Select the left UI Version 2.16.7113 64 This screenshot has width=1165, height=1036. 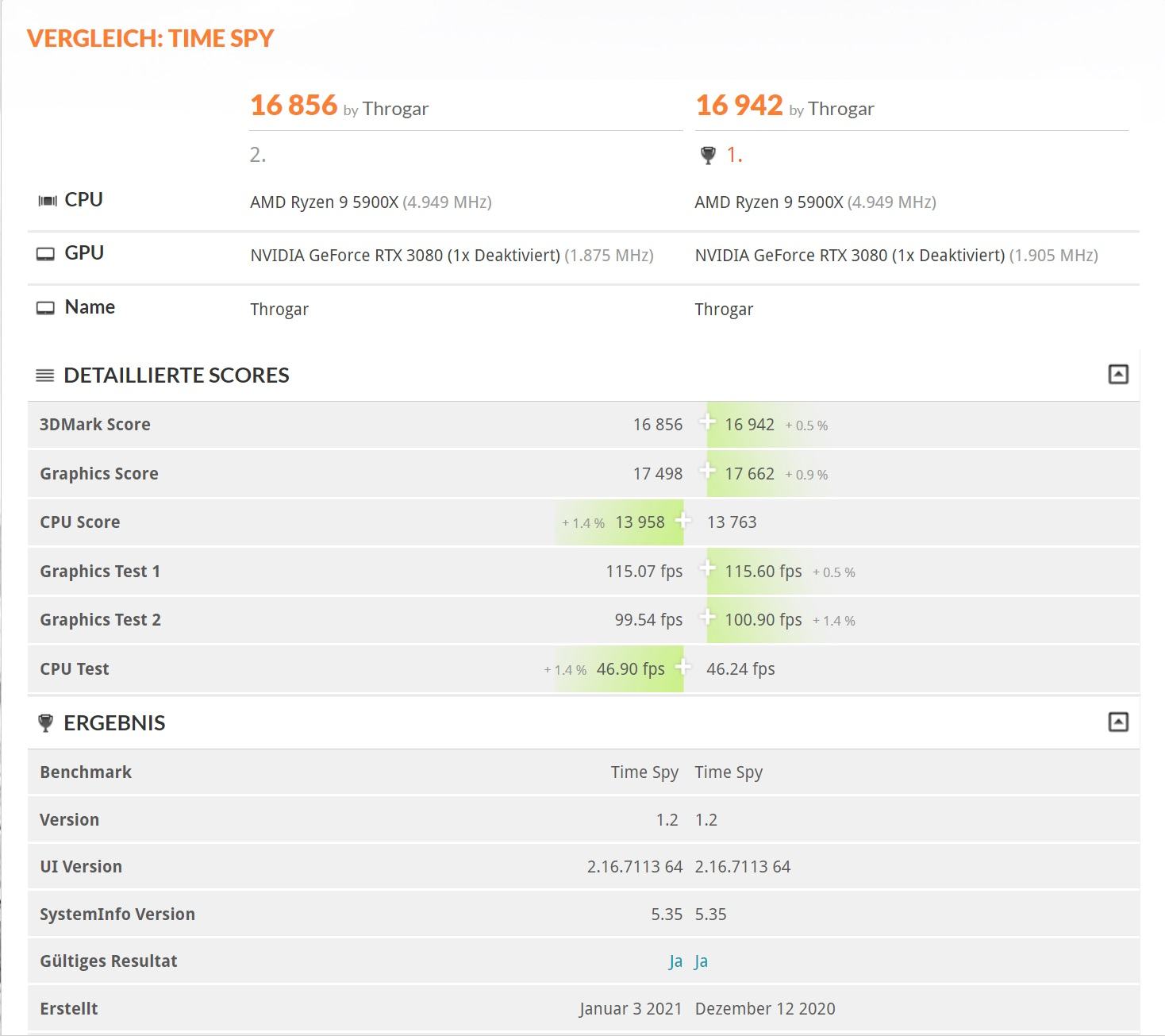pos(635,867)
